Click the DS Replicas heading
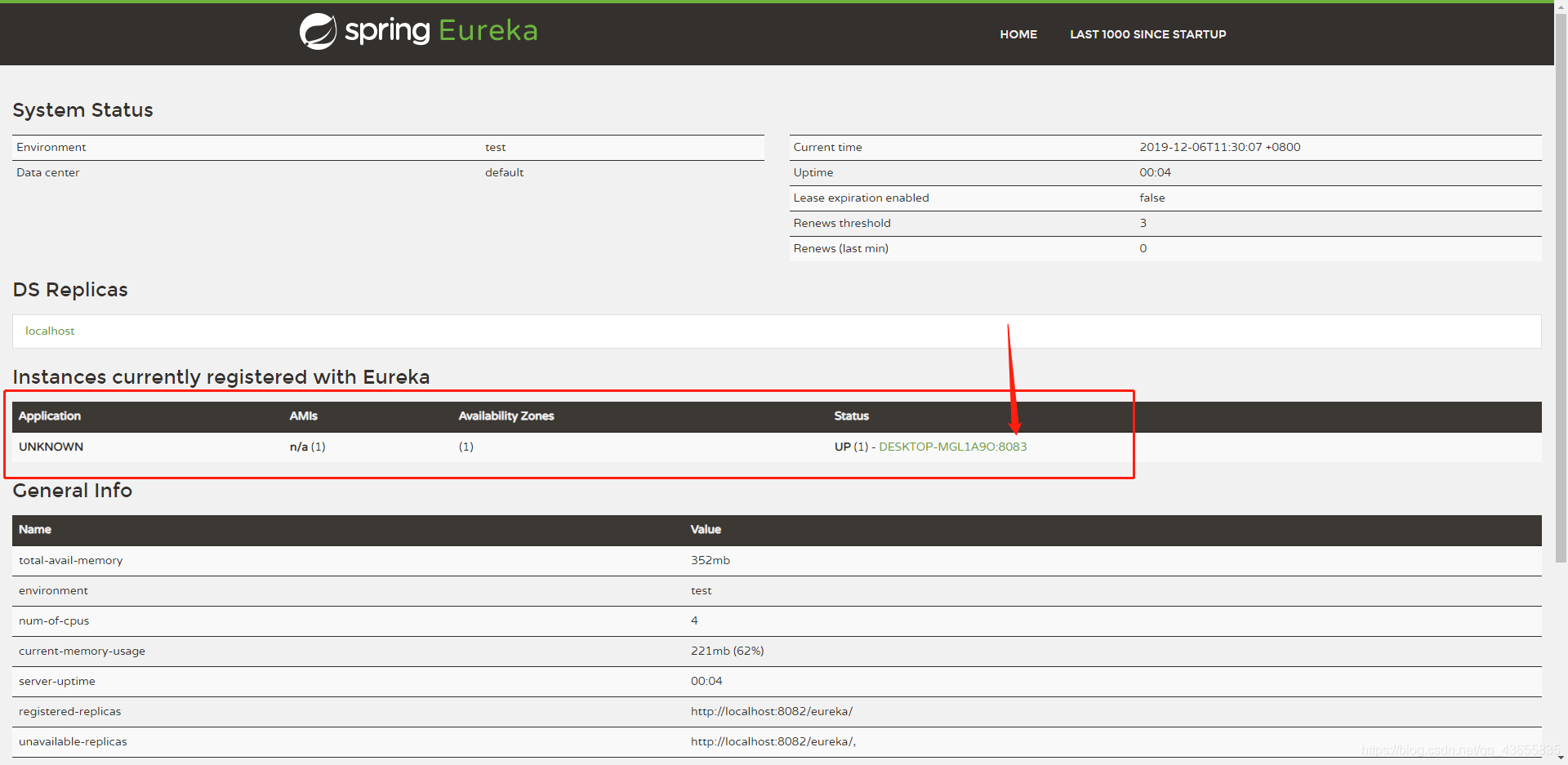Screen dimensions: 1568x765 (x=70, y=290)
